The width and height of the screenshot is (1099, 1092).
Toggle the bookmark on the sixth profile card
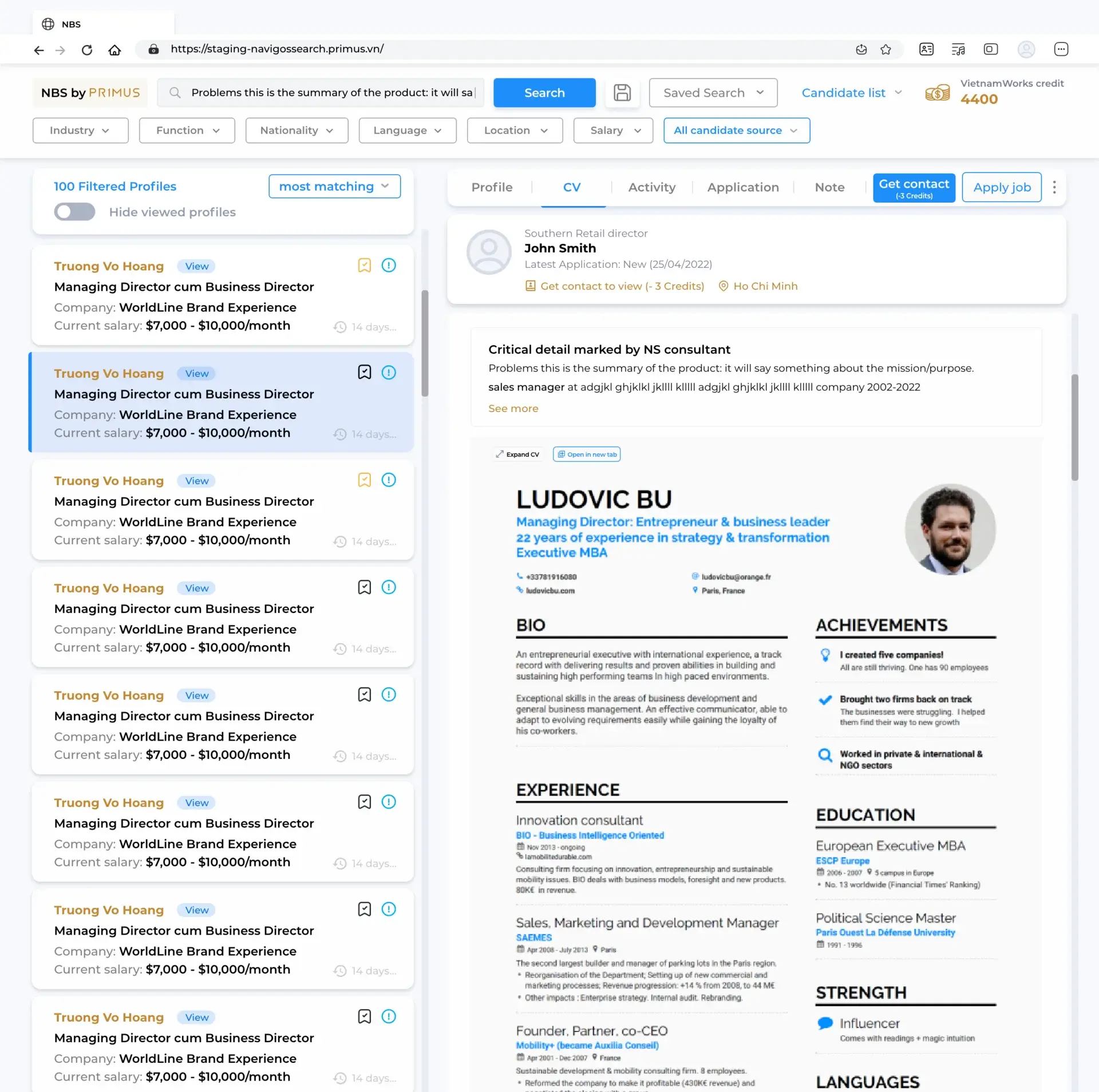click(365, 802)
